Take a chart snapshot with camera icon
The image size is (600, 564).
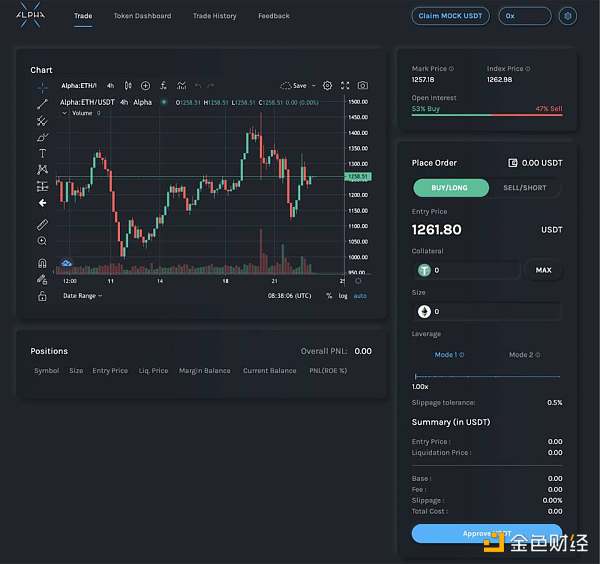click(363, 85)
